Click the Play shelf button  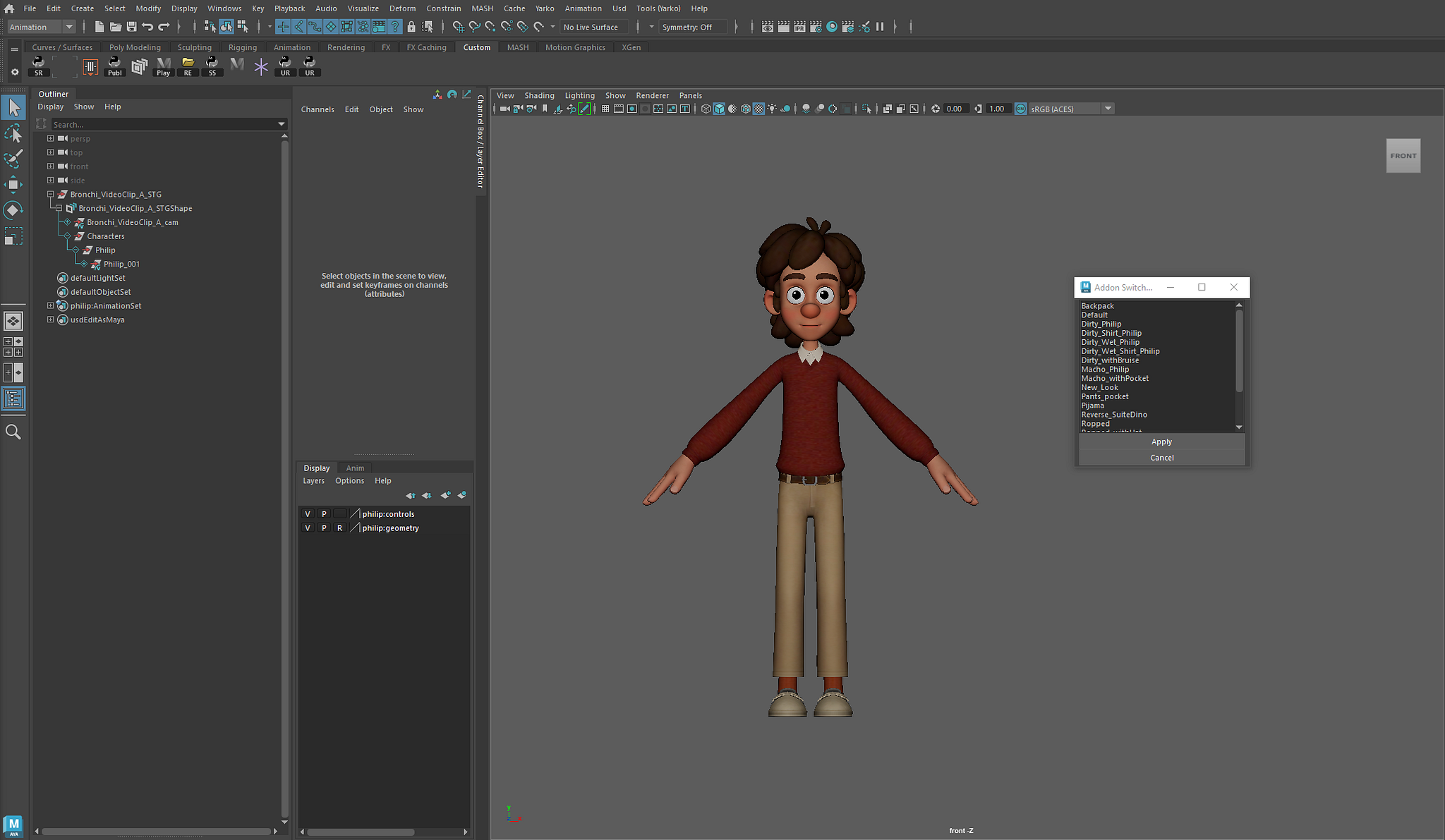click(x=164, y=67)
